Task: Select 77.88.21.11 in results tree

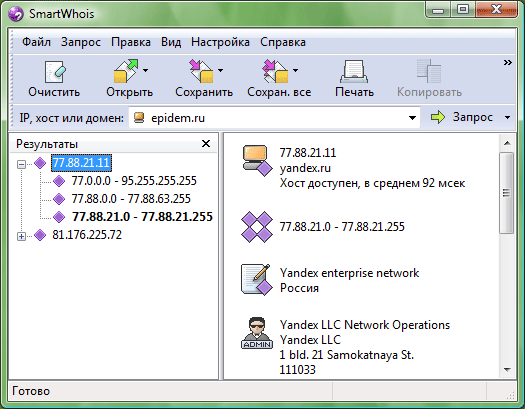Action: pos(81,163)
